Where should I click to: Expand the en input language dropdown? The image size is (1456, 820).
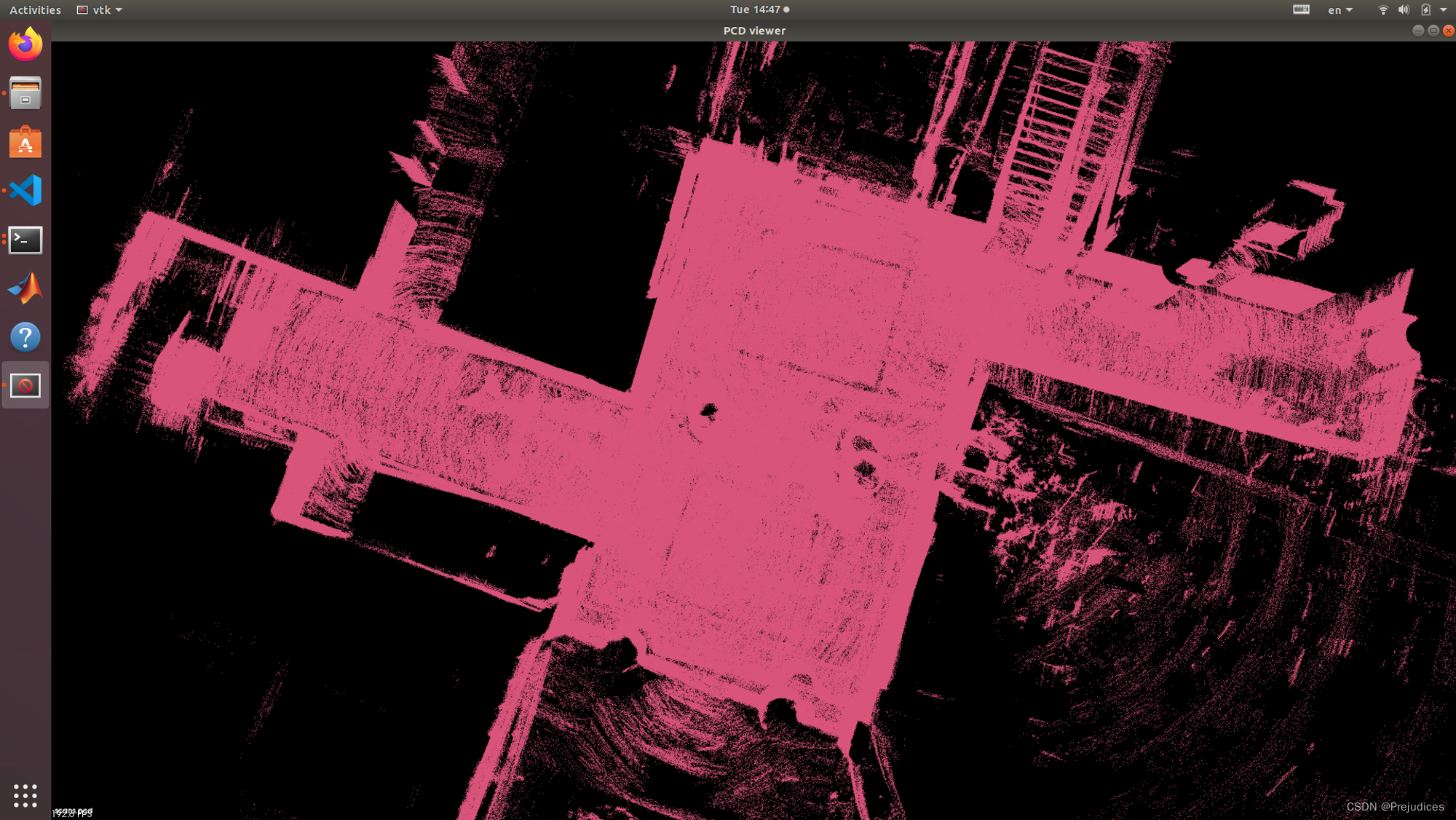coord(1340,9)
